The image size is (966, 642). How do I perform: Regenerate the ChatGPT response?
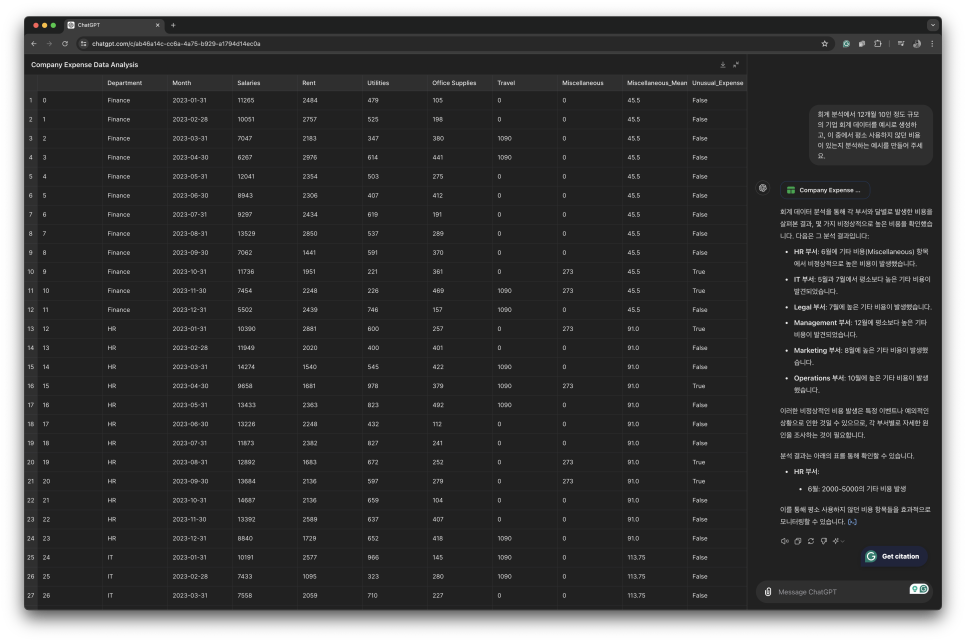click(811, 541)
